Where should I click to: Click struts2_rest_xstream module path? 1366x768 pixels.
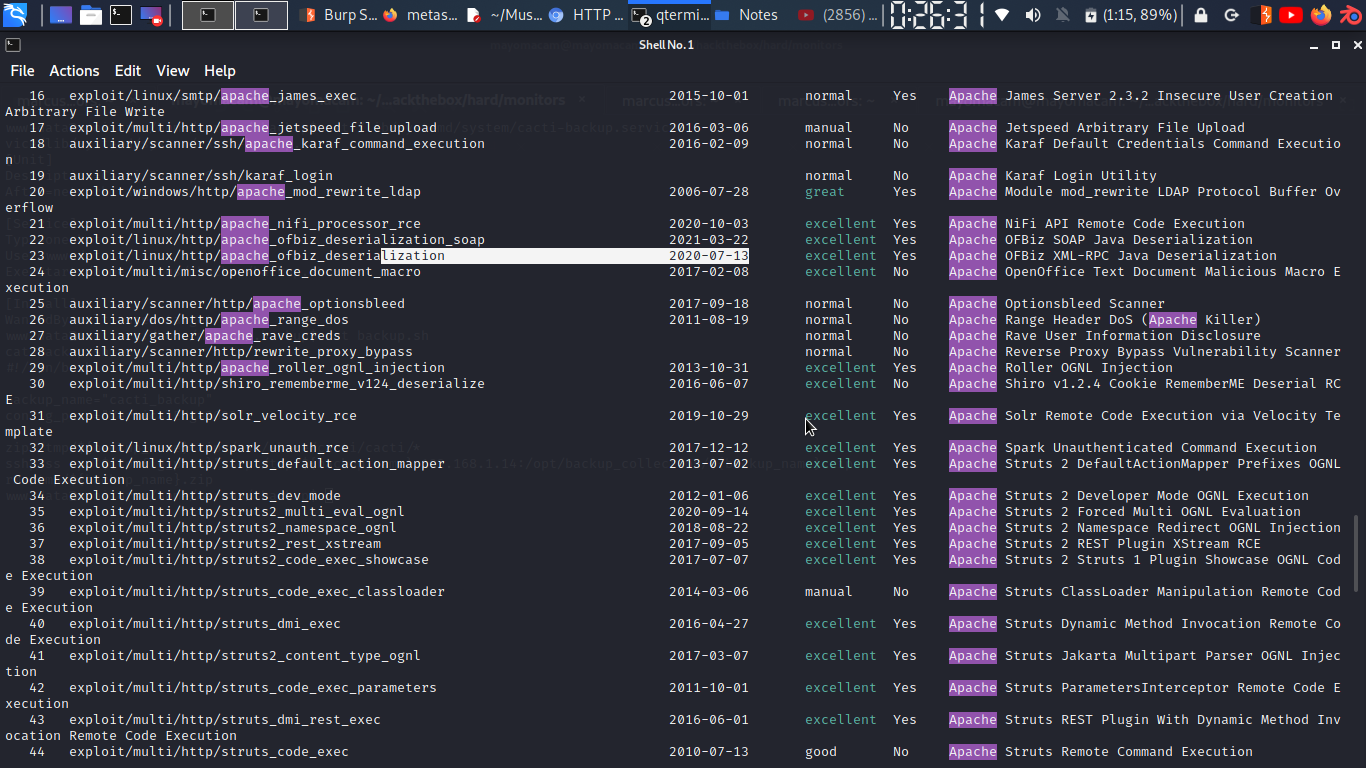click(225, 544)
